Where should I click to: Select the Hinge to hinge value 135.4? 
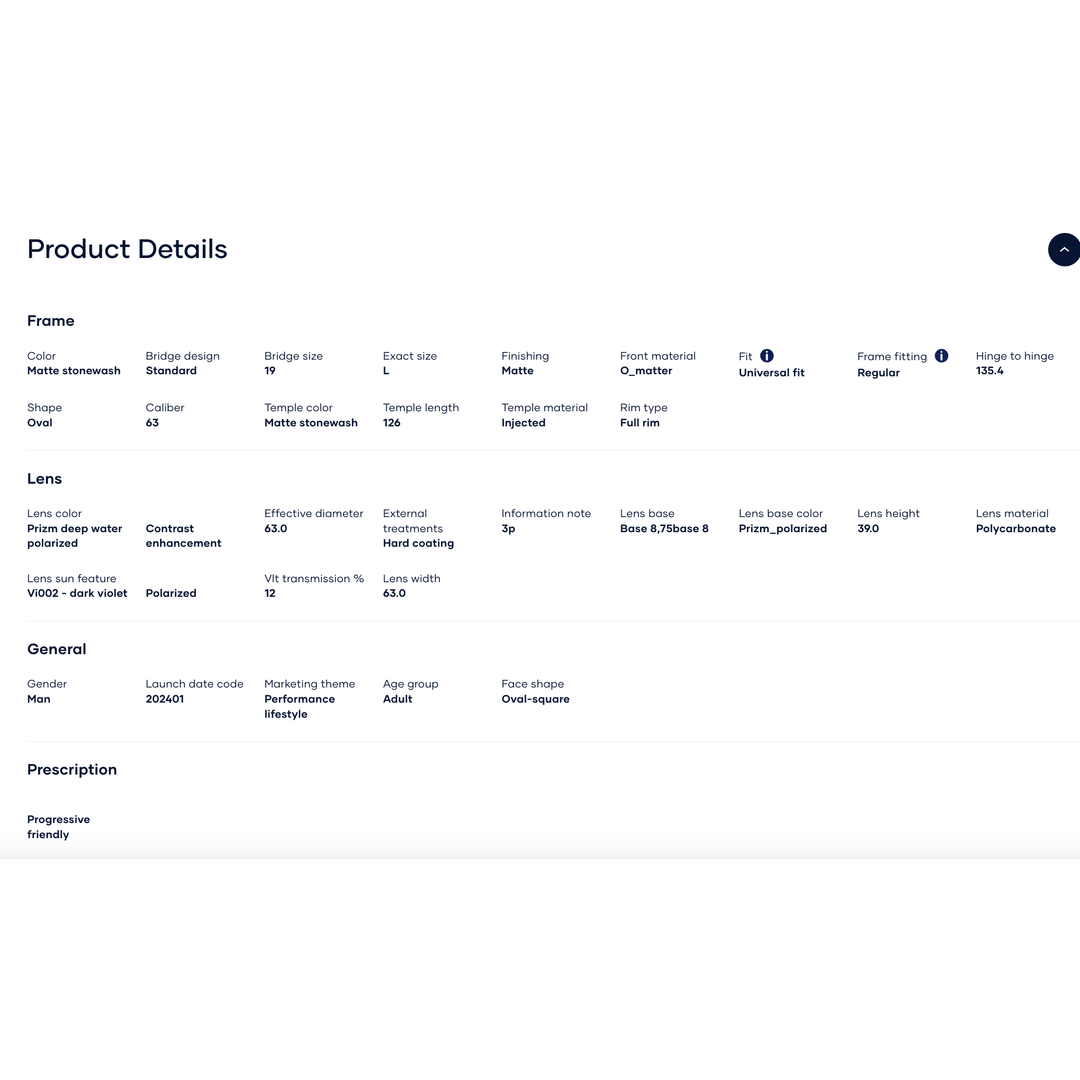pyautogui.click(x=989, y=371)
